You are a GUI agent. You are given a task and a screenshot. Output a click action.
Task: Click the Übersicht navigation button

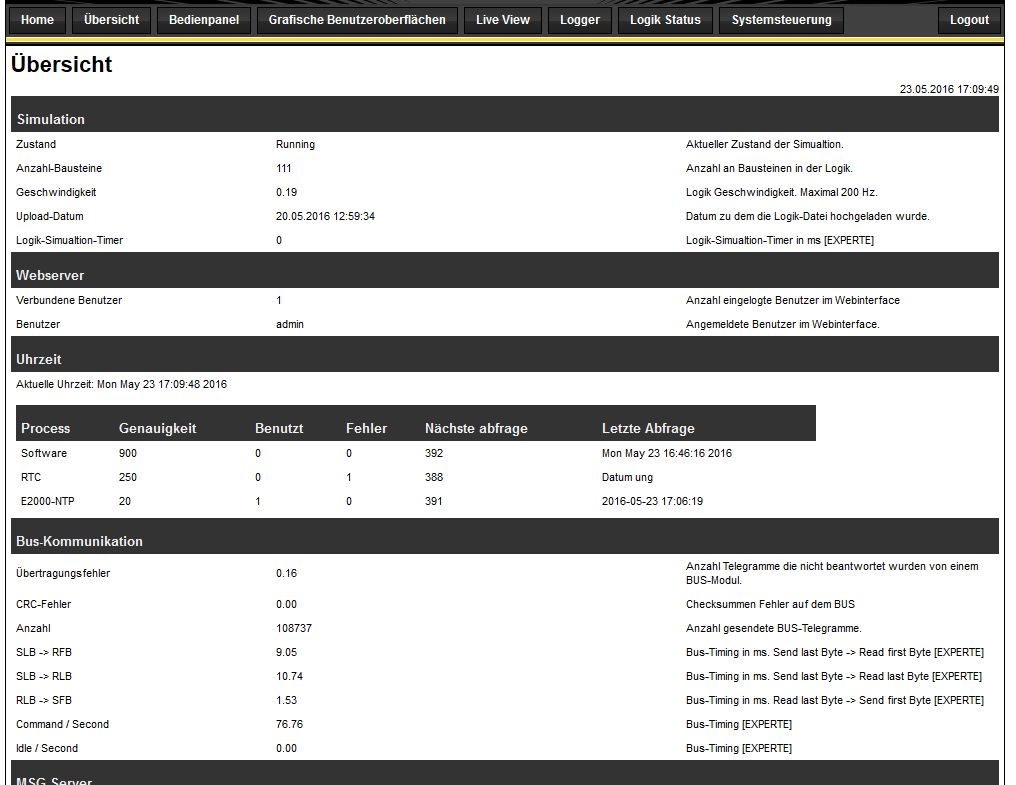pos(112,20)
